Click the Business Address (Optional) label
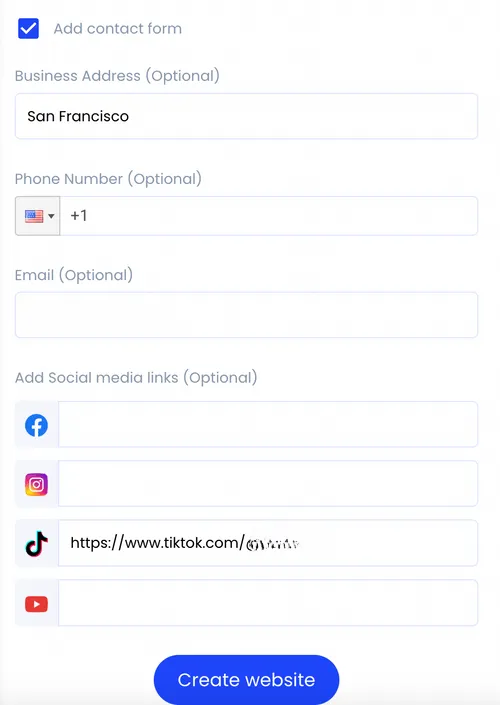This screenshot has width=500, height=705. pos(117,76)
